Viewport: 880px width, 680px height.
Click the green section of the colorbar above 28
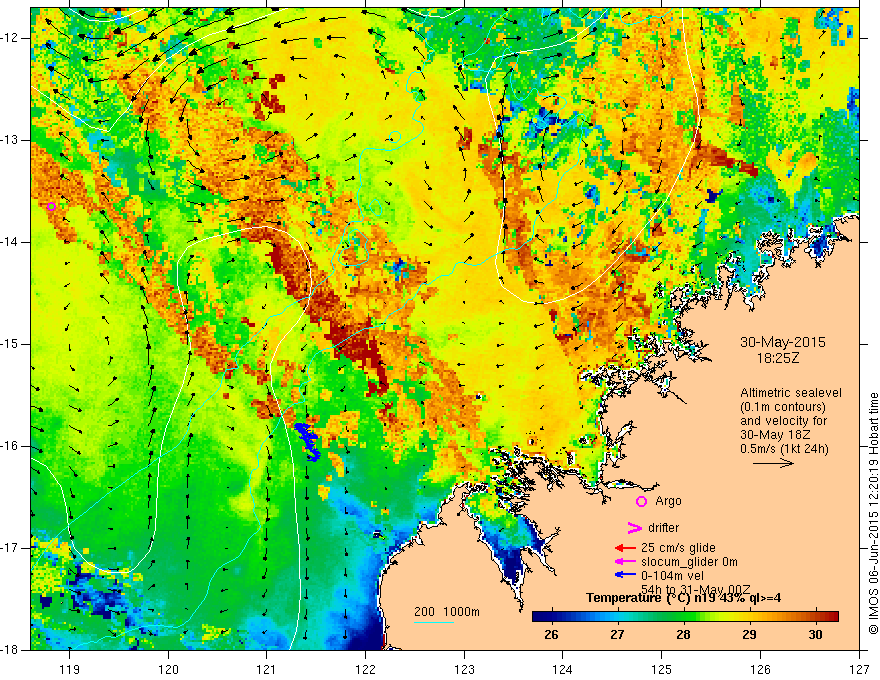click(x=684, y=617)
